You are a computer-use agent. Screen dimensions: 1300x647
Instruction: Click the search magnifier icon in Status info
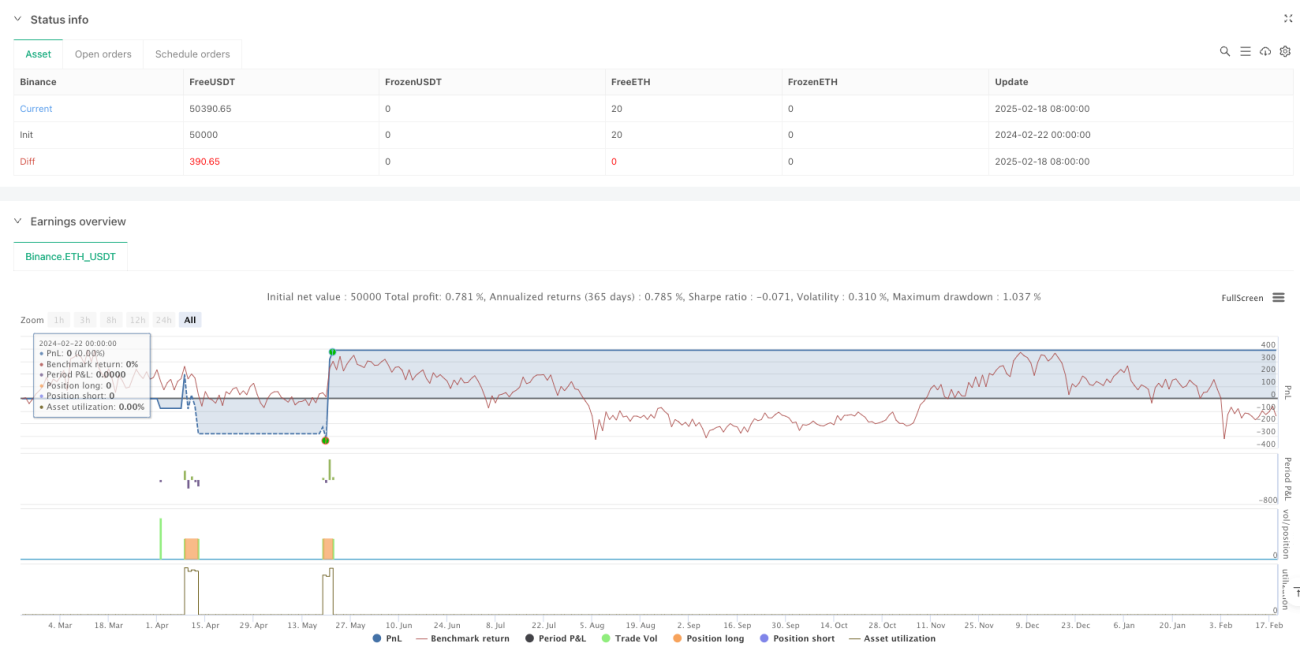(1225, 51)
